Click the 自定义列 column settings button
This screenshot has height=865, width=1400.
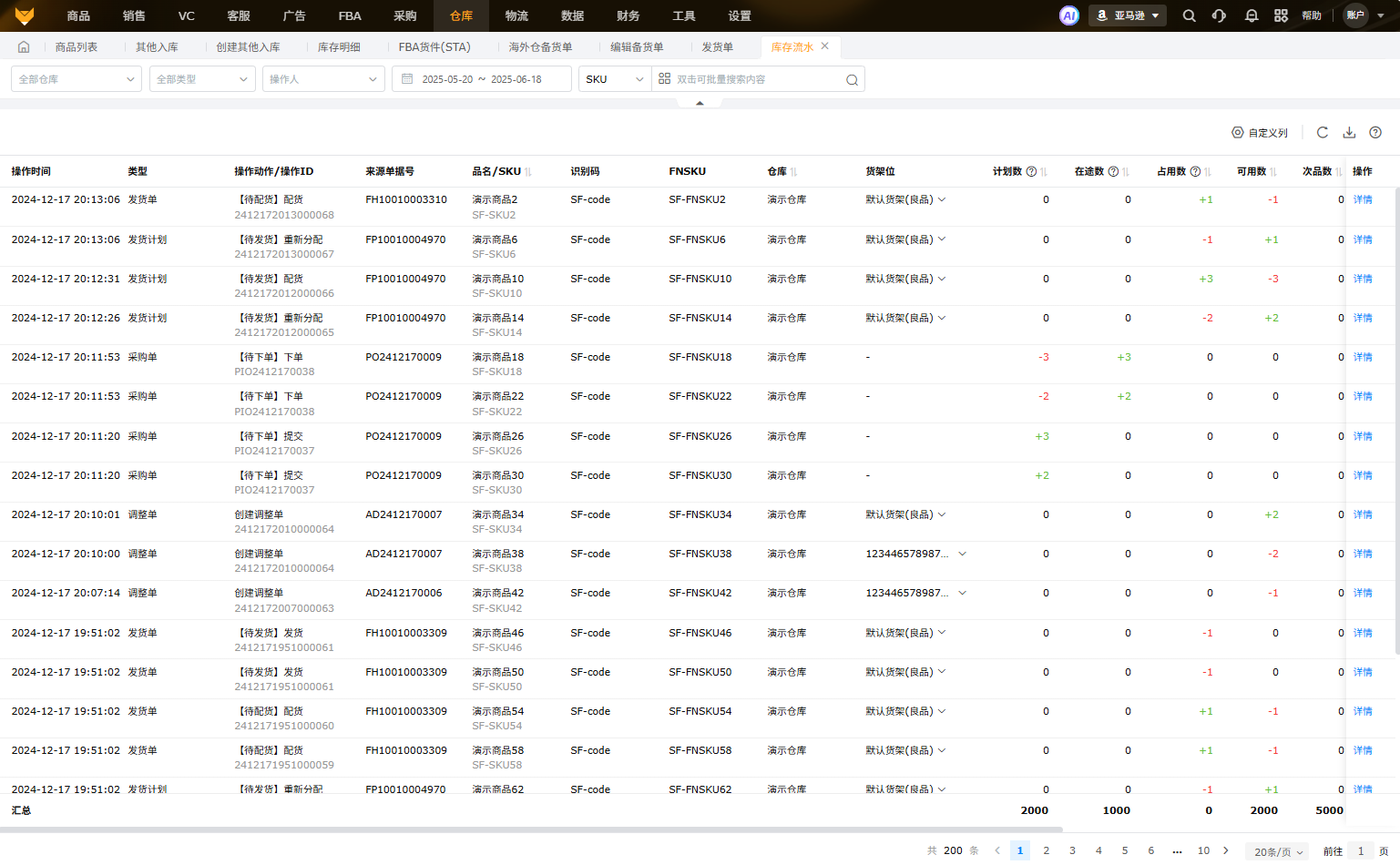1260,133
